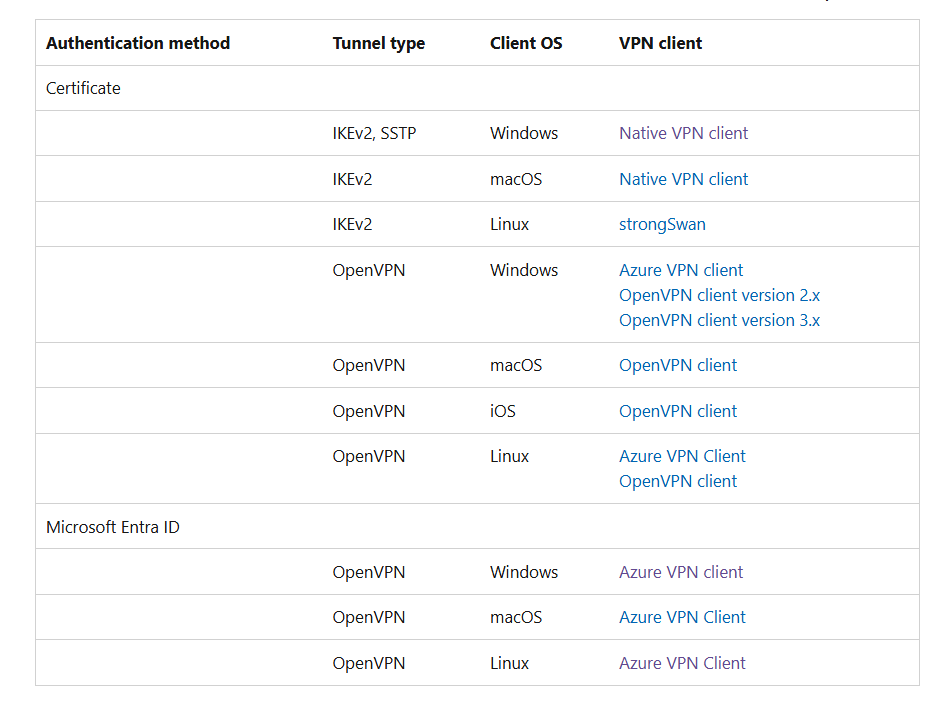Open the Native VPN client link for macOS
The image size is (950, 704).
point(683,178)
